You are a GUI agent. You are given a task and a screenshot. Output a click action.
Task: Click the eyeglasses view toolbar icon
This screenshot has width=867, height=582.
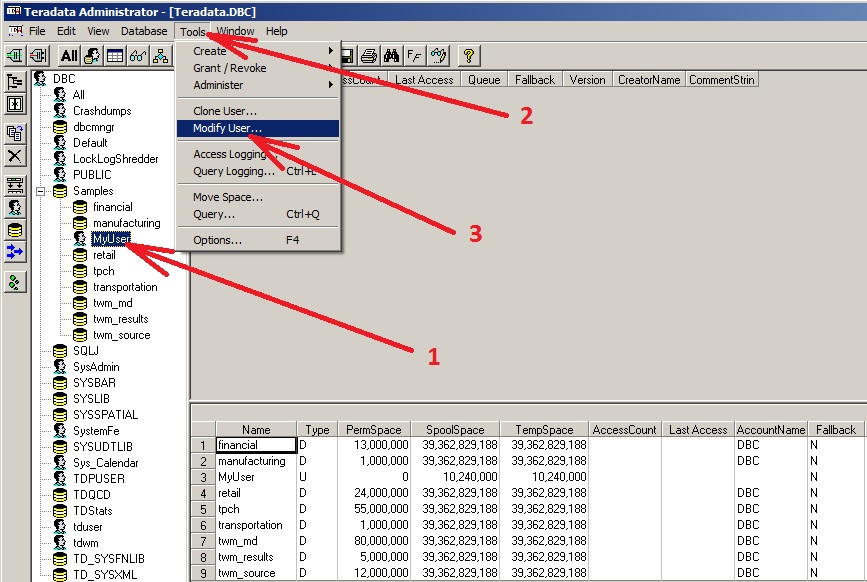pyautogui.click(x=138, y=56)
